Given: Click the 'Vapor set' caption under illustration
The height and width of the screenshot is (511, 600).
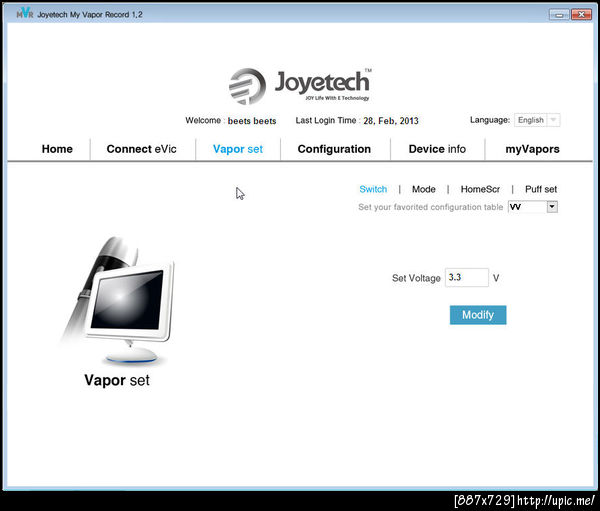Looking at the screenshot, I should tap(117, 380).
